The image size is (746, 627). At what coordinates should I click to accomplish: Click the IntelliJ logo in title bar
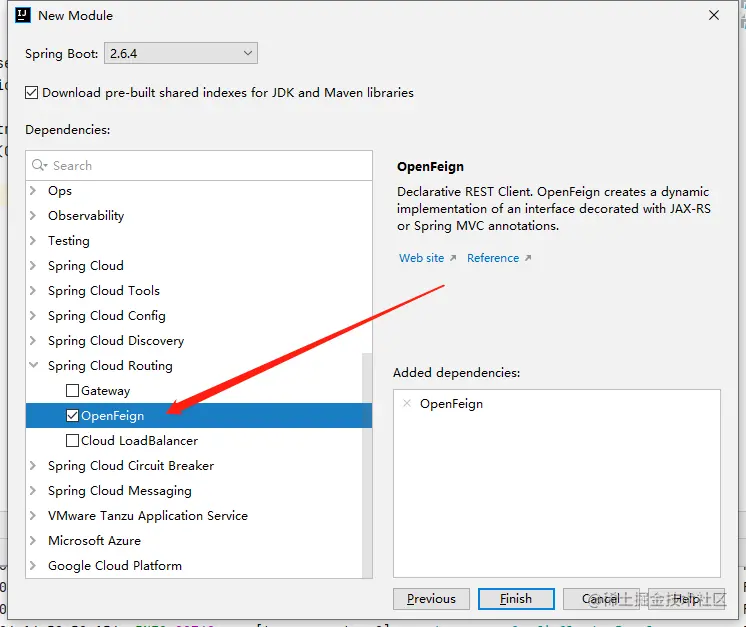pos(23,15)
